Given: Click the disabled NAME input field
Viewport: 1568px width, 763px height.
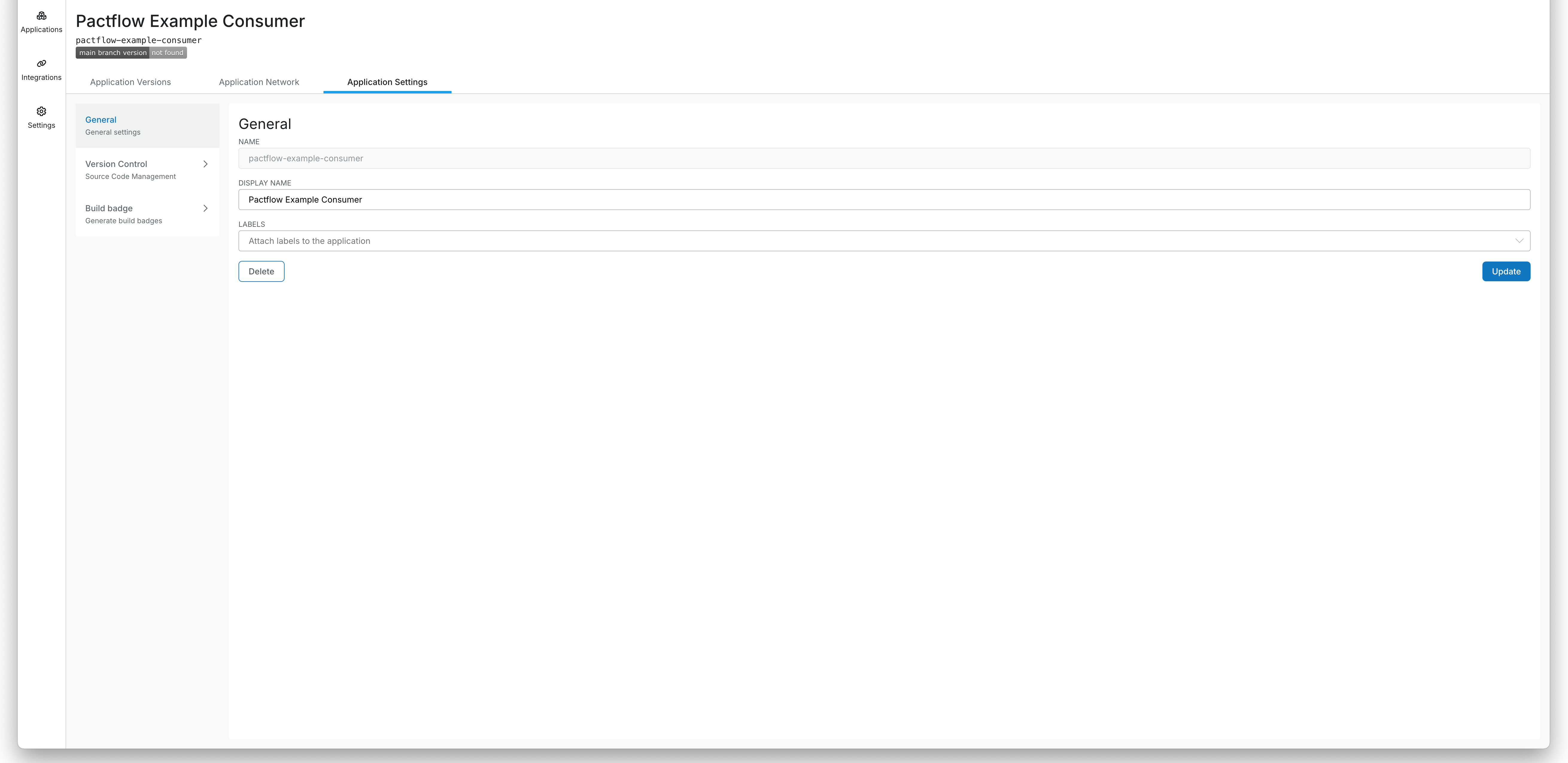Looking at the screenshot, I should pyautogui.click(x=730, y=158).
